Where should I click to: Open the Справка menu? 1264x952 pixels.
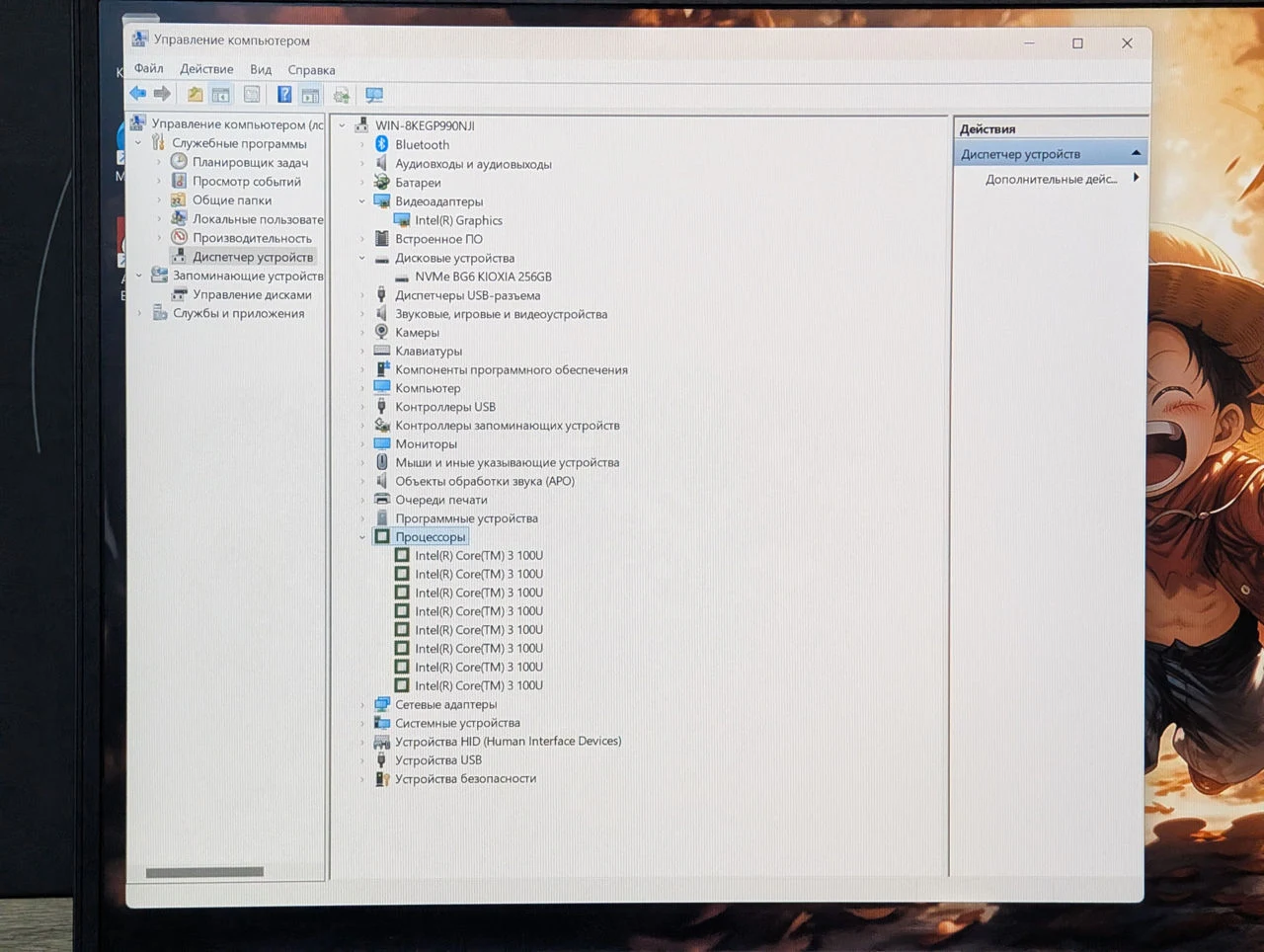click(311, 70)
